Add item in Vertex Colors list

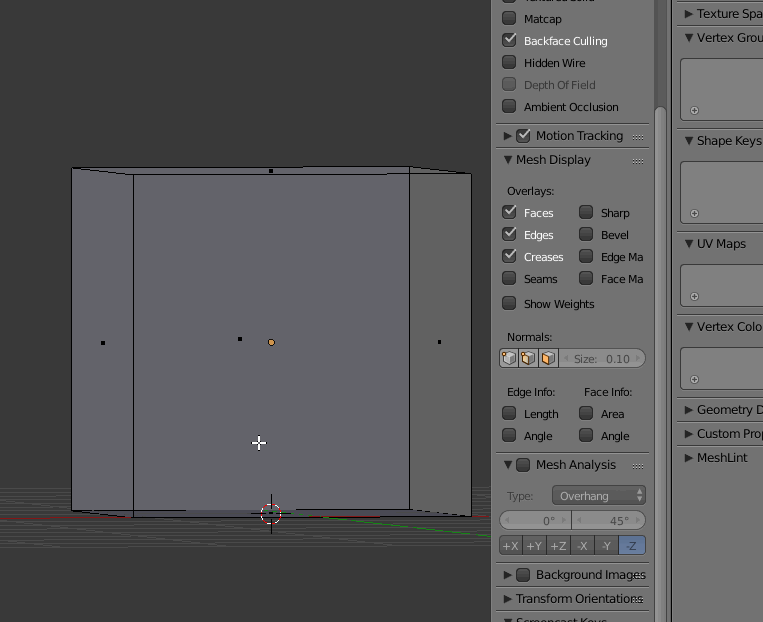[x=694, y=379]
